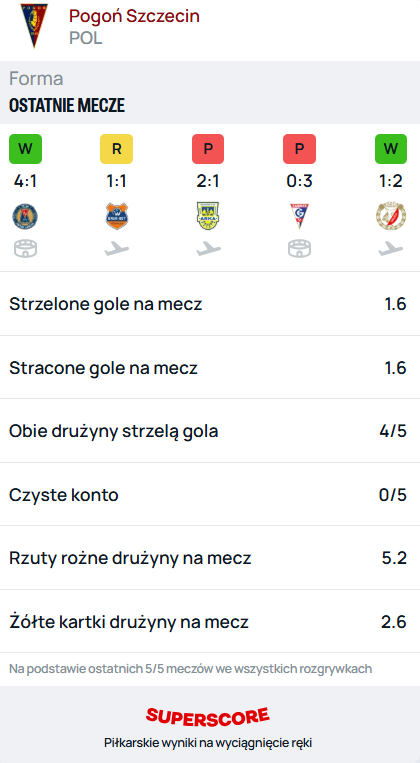Select the yellow R draw badge
Image resolution: width=420 pixels, height=763 pixels.
(x=116, y=149)
